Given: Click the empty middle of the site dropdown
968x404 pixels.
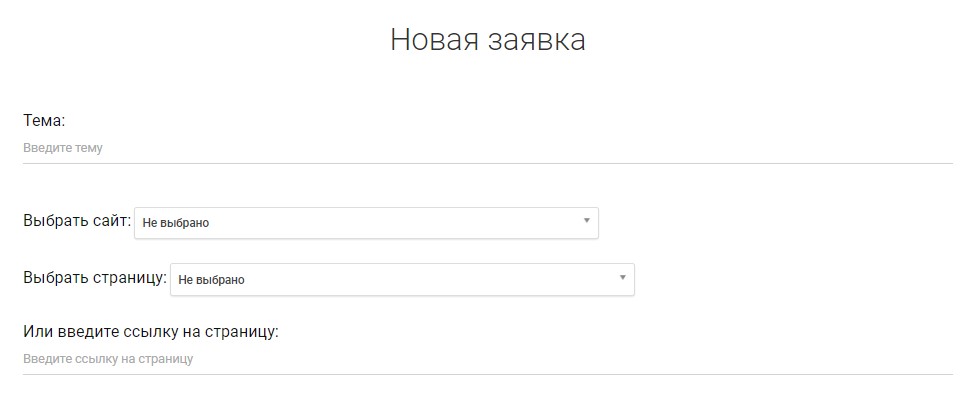Looking at the screenshot, I should (400, 223).
